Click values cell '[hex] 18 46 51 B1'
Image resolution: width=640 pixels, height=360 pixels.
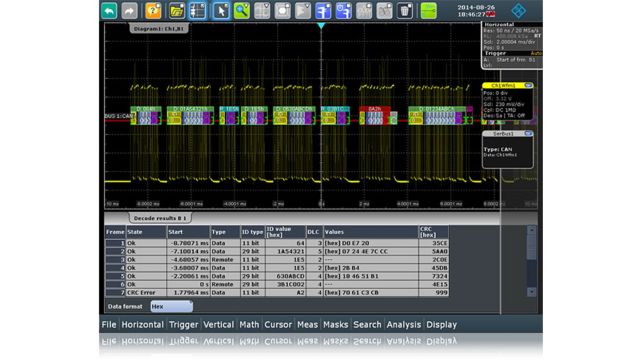371,276
